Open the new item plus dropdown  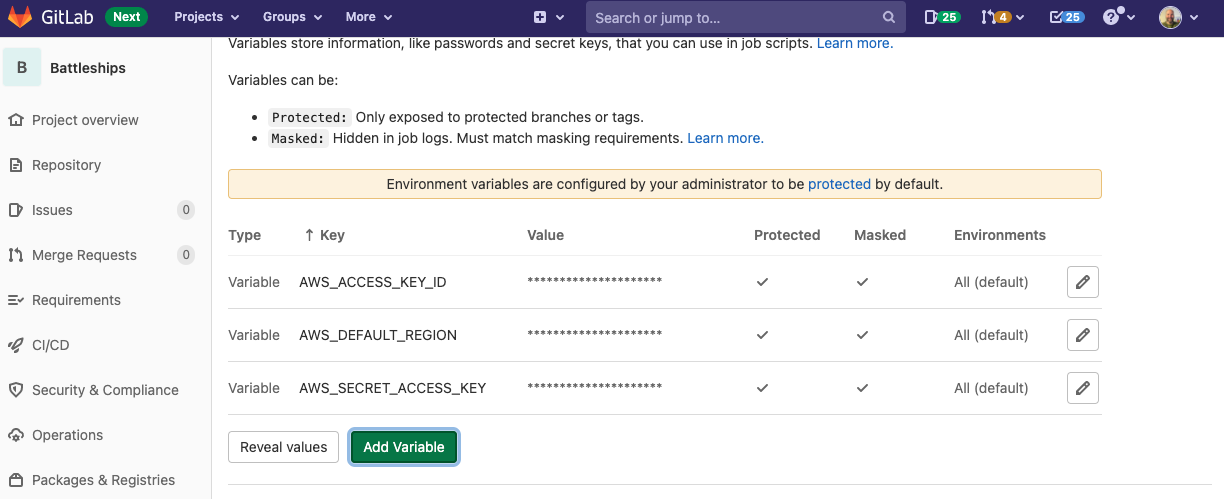pyautogui.click(x=549, y=17)
